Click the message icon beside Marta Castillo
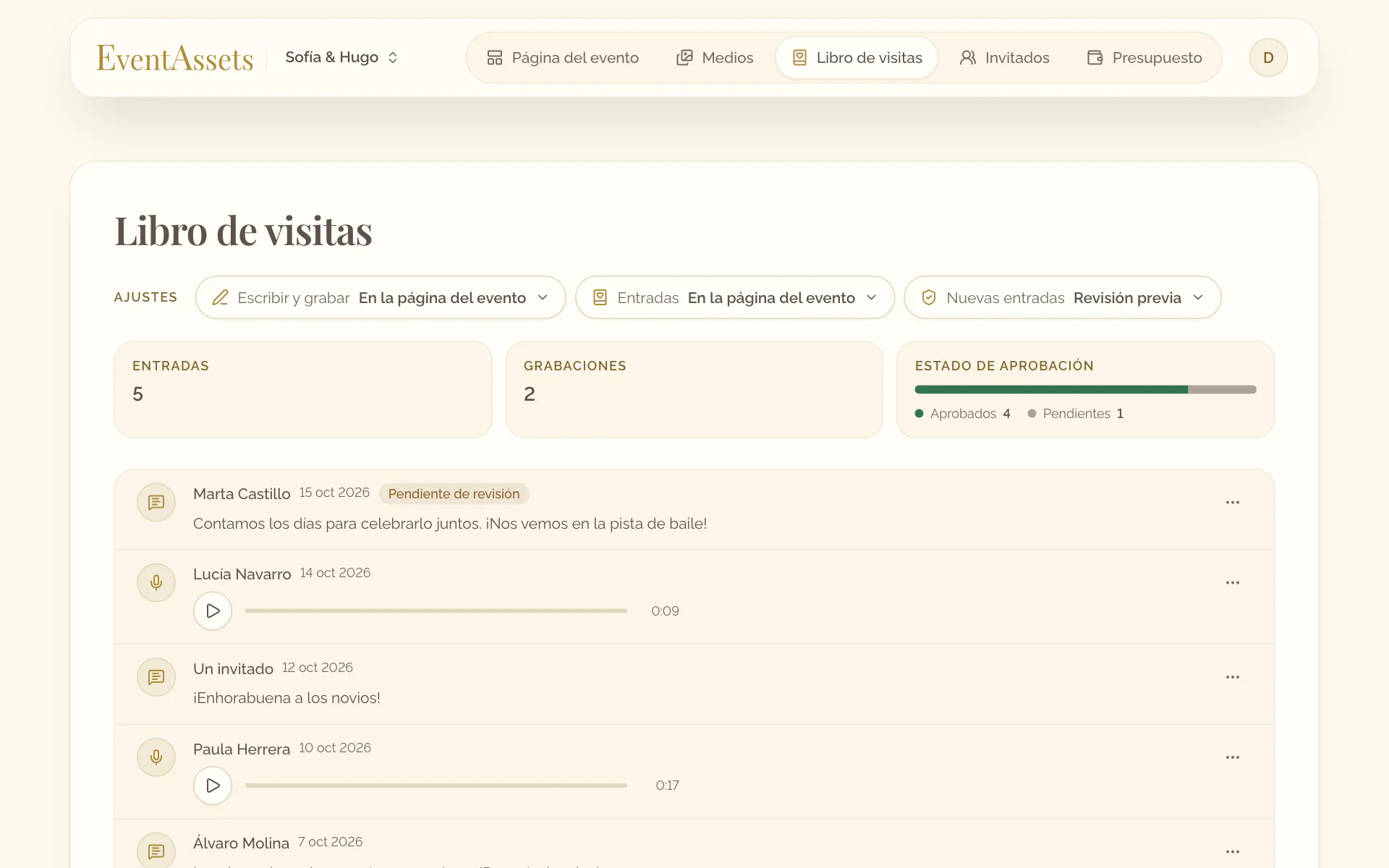Viewport: 1389px width, 868px height. pos(156,502)
